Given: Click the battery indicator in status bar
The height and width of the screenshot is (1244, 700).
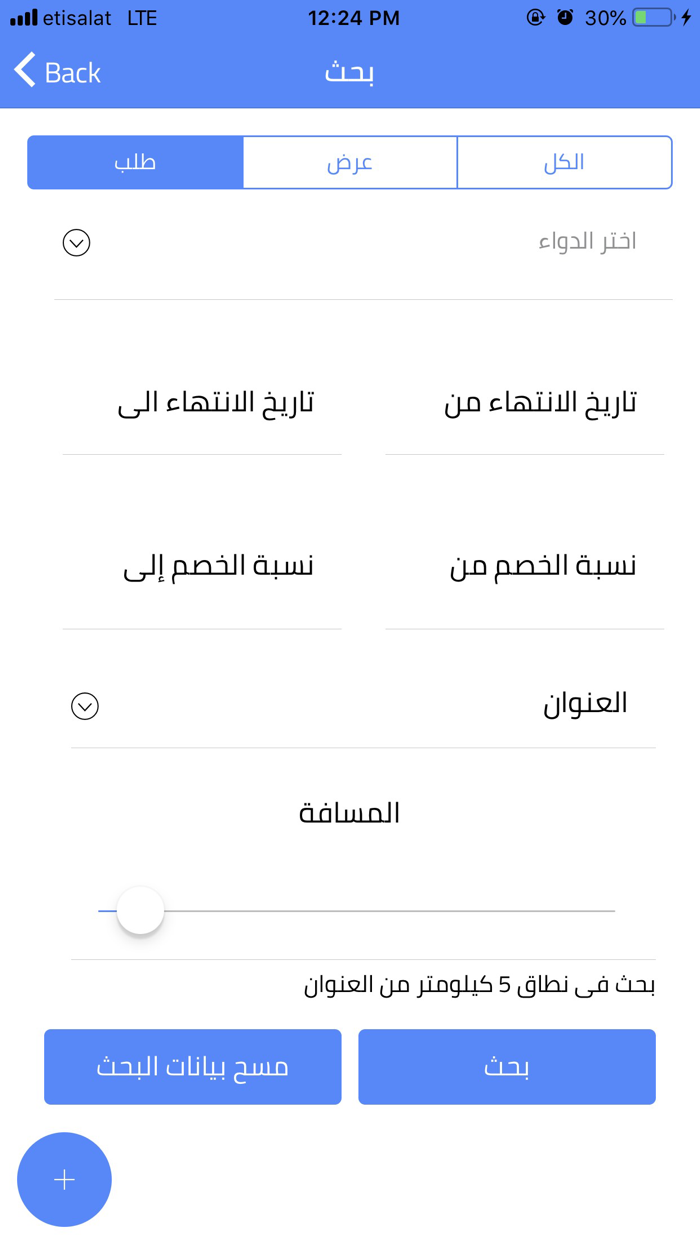Looking at the screenshot, I should click(x=652, y=16).
